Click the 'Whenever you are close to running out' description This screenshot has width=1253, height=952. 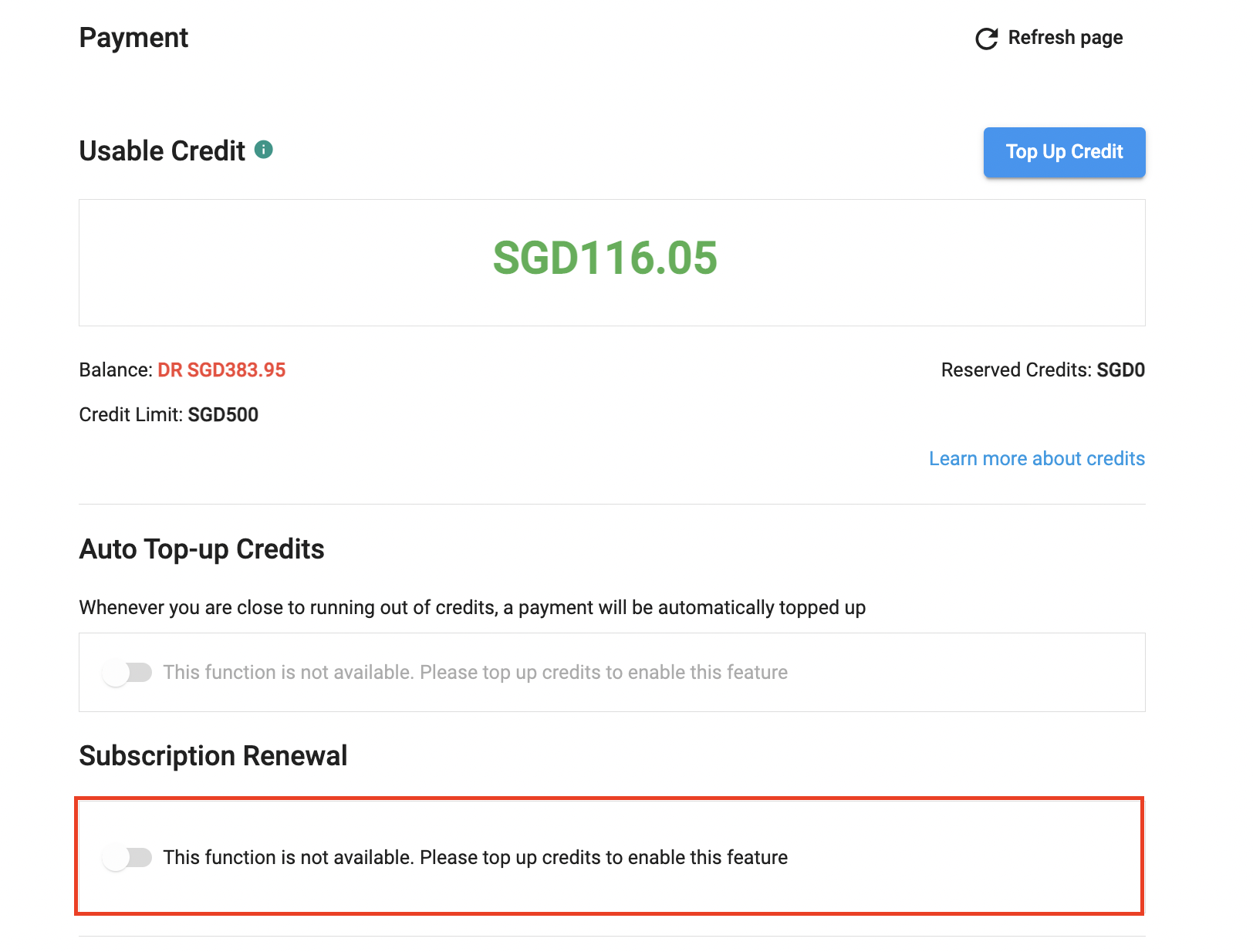click(x=472, y=608)
